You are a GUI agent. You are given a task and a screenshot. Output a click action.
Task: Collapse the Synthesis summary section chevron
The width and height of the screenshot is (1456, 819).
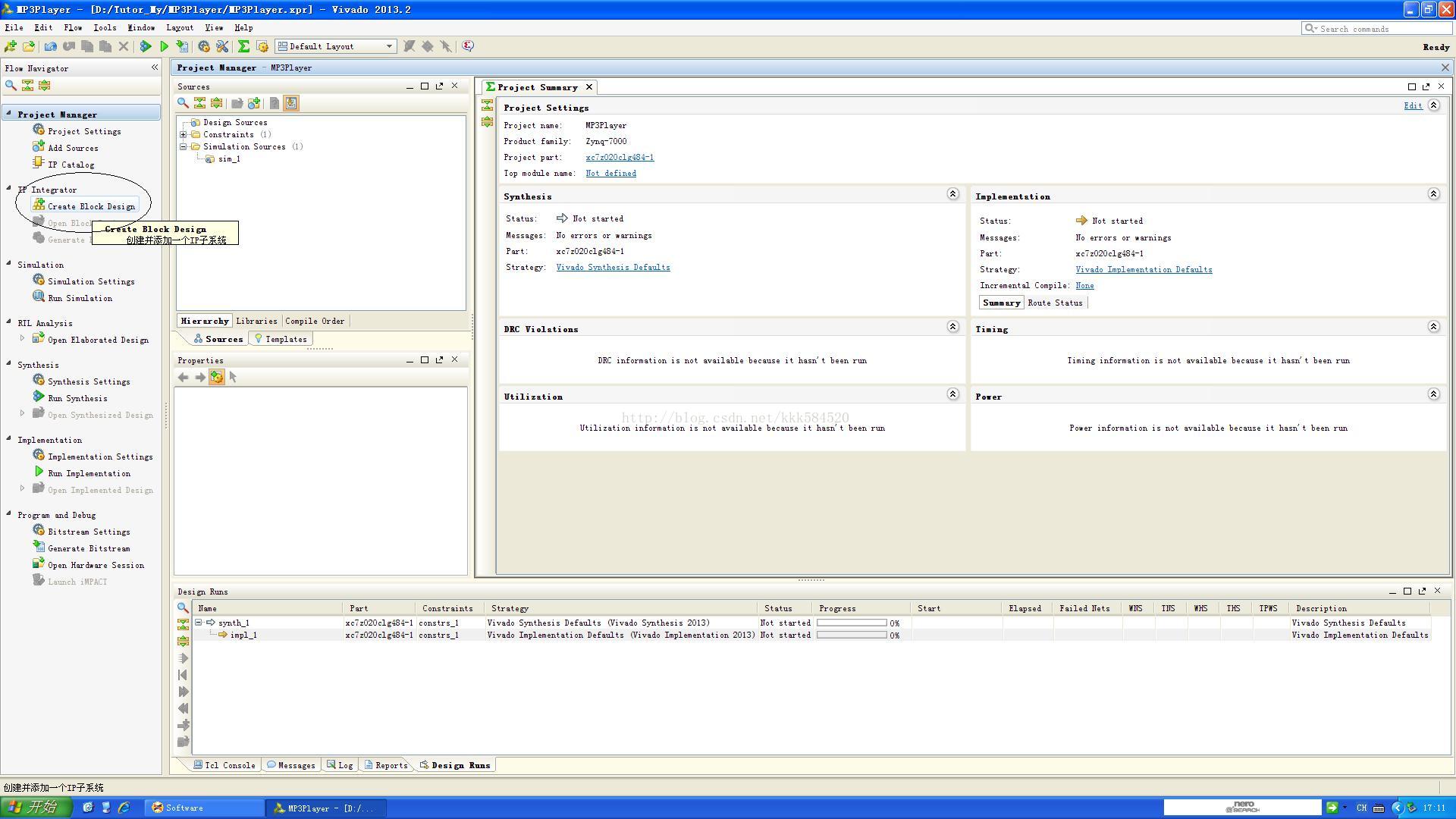pos(952,194)
